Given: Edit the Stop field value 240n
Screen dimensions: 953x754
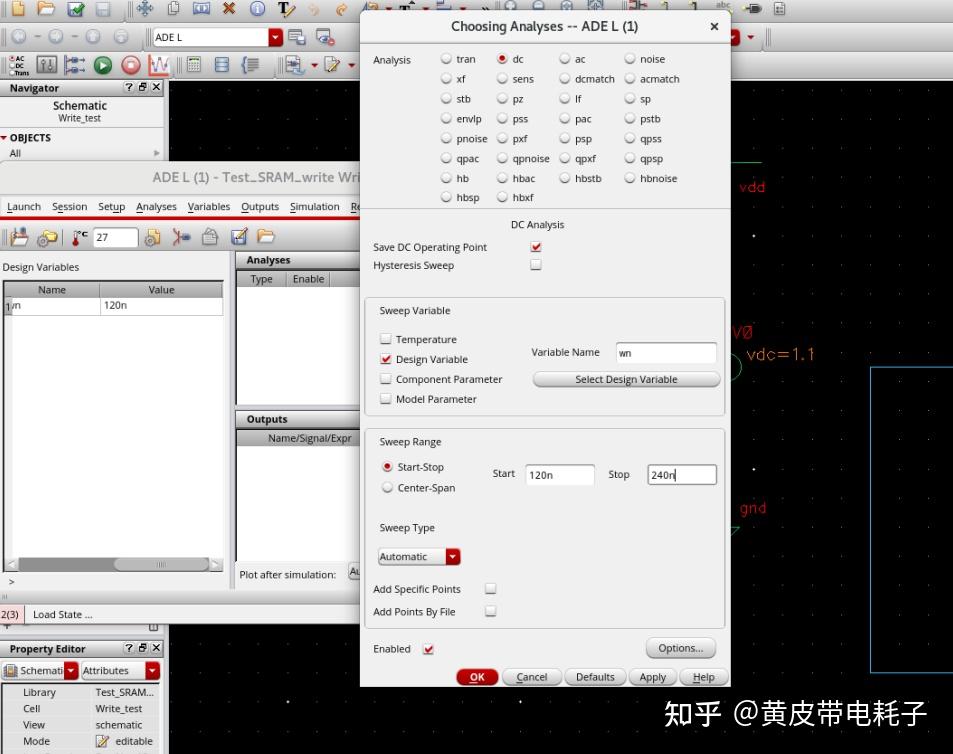Looking at the screenshot, I should click(x=682, y=474).
